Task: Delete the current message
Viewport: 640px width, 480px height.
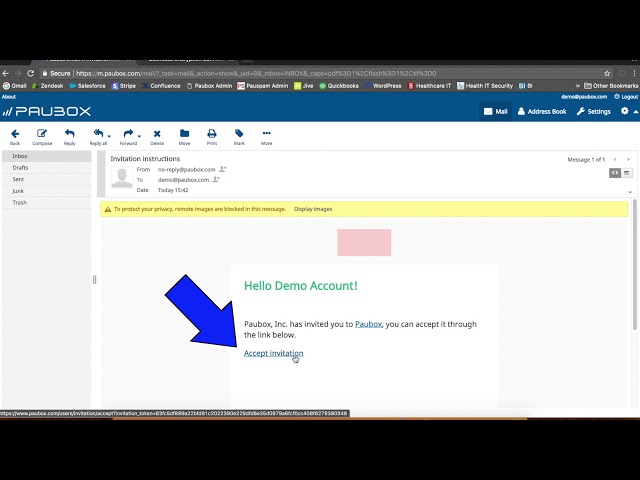Action: click(x=157, y=137)
